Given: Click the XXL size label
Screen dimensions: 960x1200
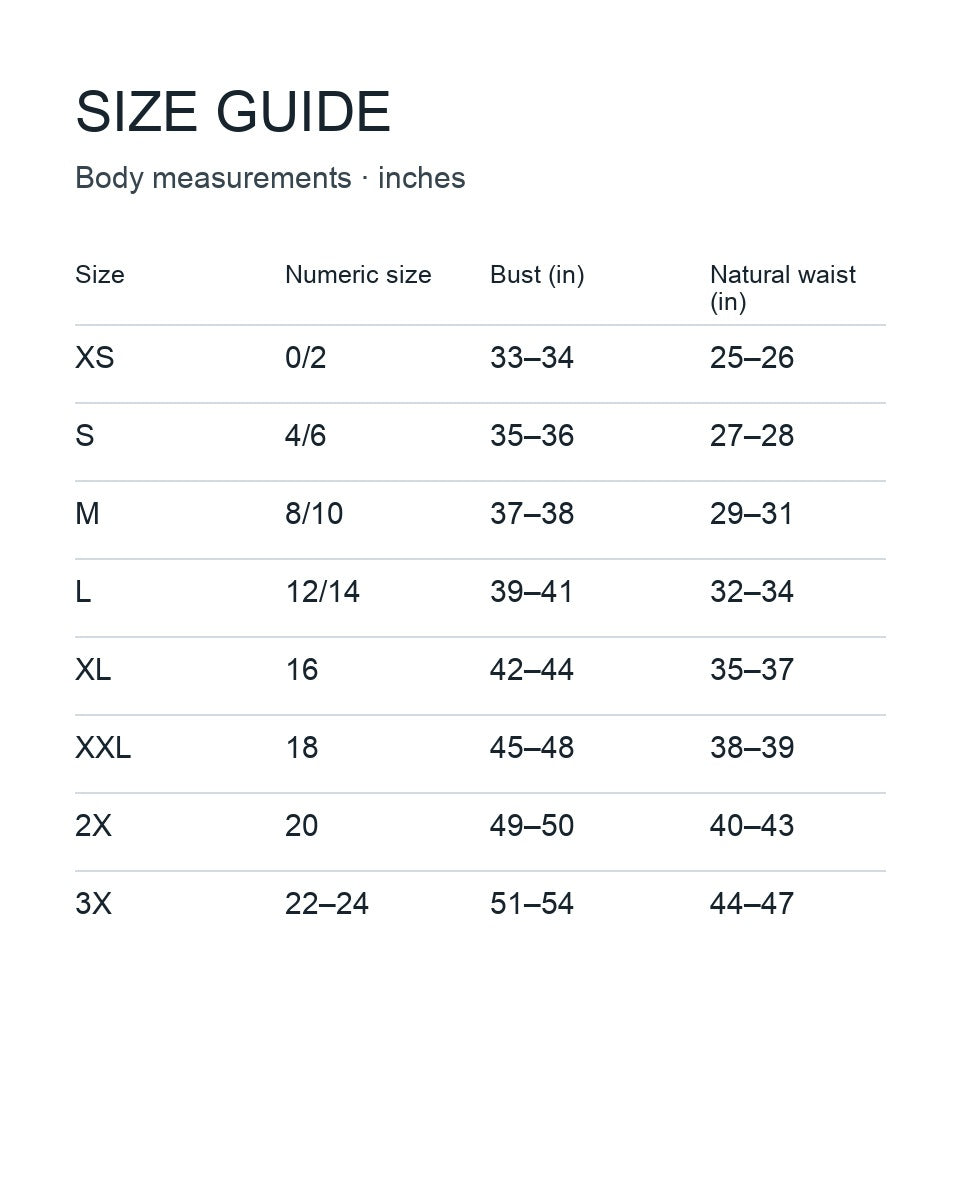Looking at the screenshot, I should click(x=103, y=748).
